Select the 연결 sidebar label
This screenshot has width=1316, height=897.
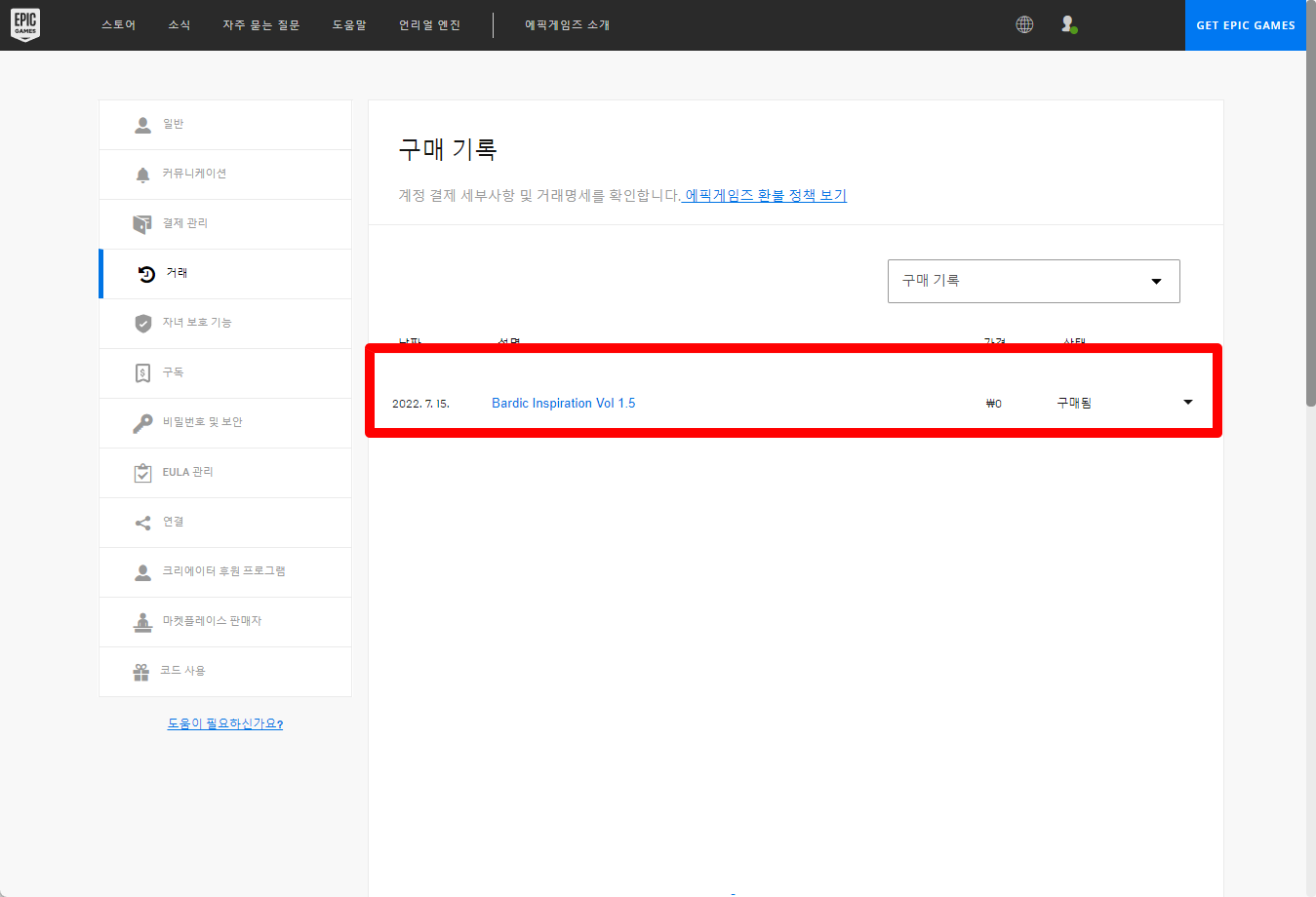coord(174,522)
